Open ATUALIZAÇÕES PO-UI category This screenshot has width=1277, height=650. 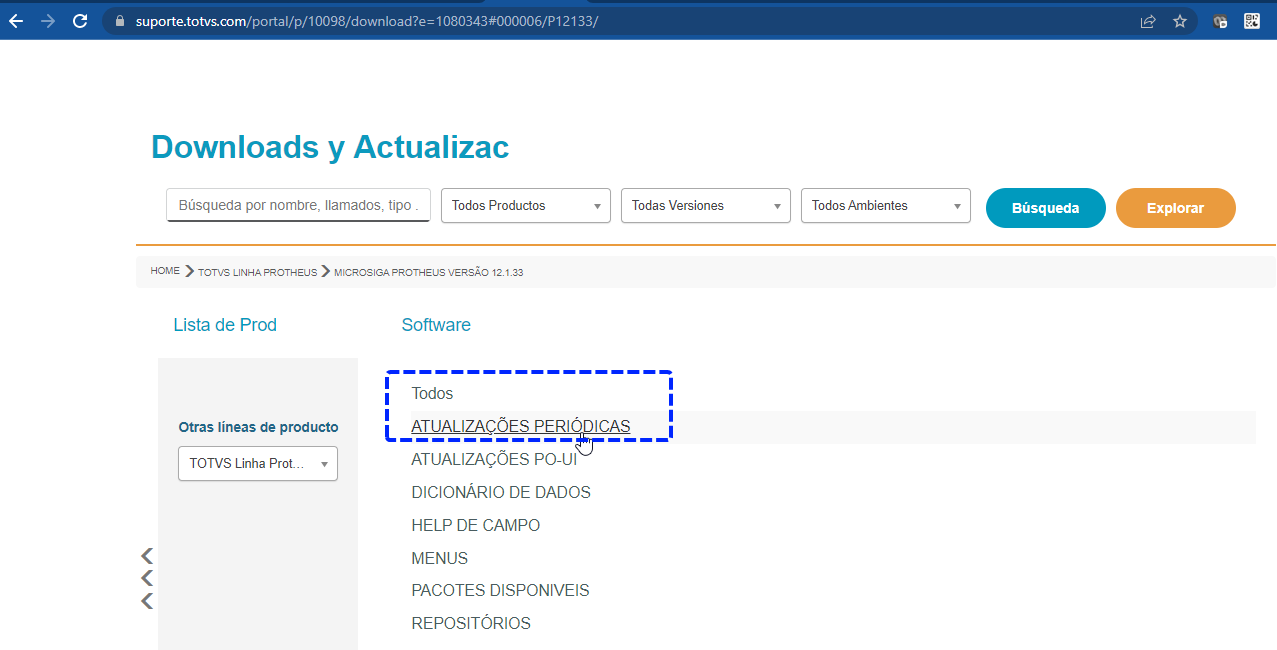tap(494, 459)
